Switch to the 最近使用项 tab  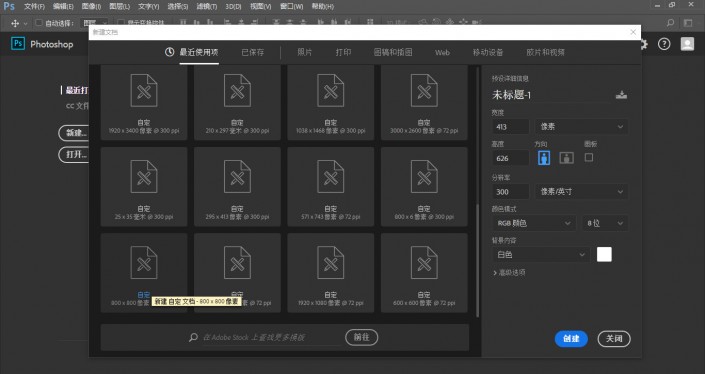coord(199,52)
